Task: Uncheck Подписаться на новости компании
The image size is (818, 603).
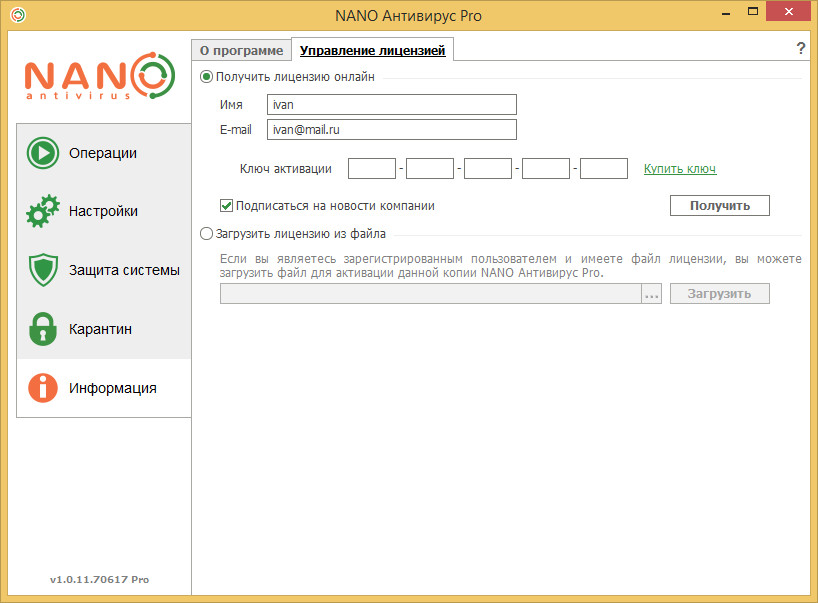Action: 226,206
